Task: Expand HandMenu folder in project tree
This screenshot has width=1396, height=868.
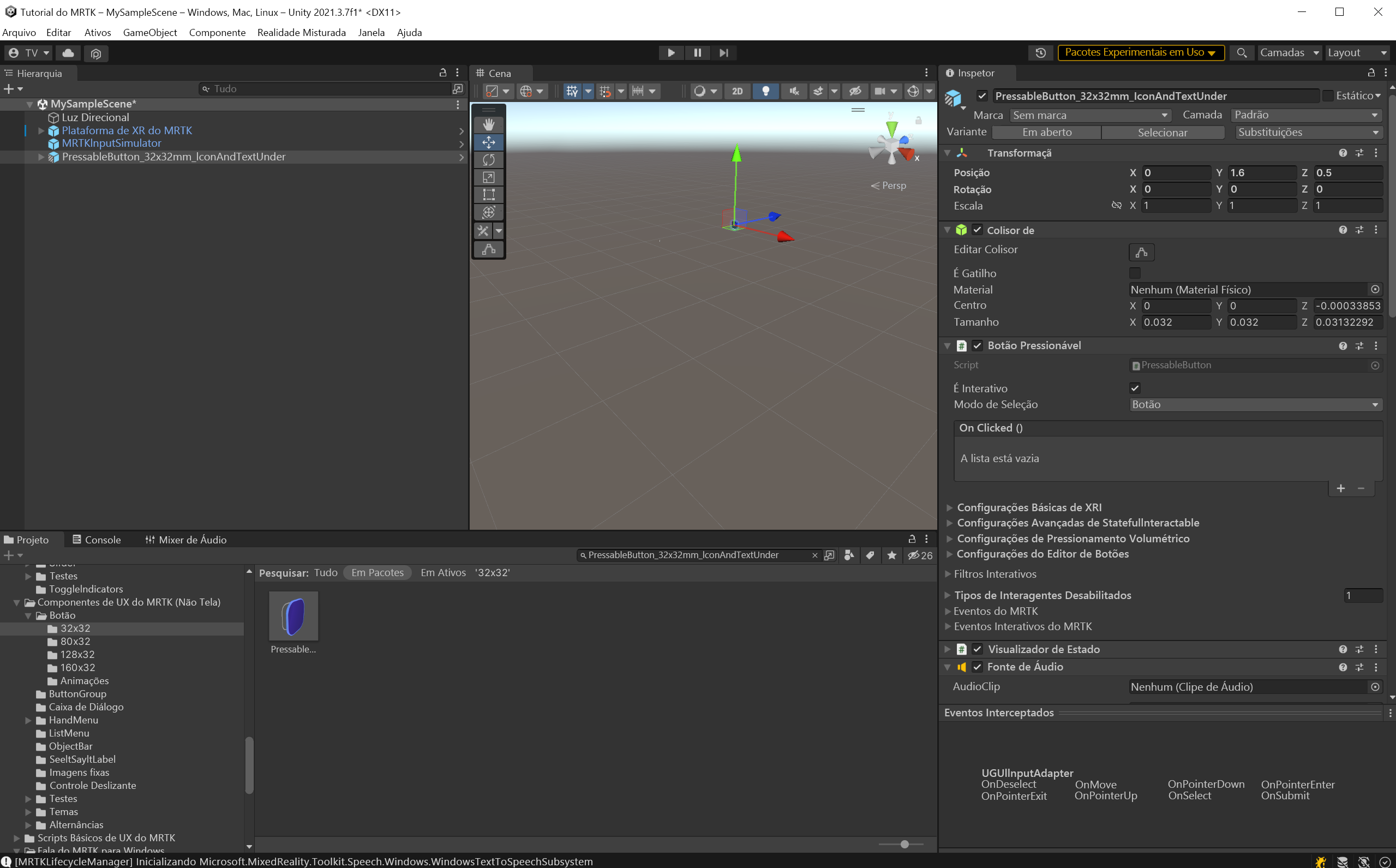Action: click(x=28, y=720)
